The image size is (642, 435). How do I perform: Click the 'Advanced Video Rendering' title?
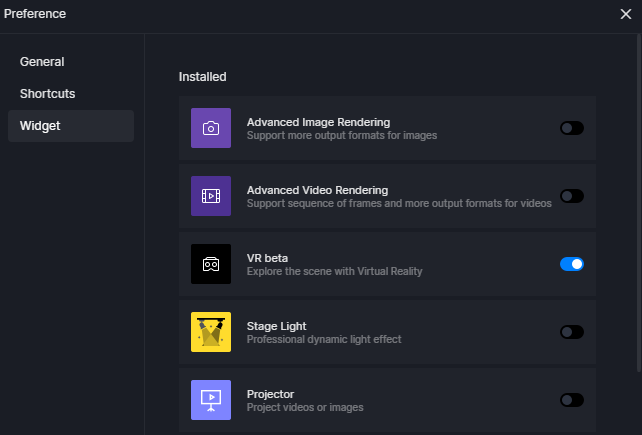[317, 190]
